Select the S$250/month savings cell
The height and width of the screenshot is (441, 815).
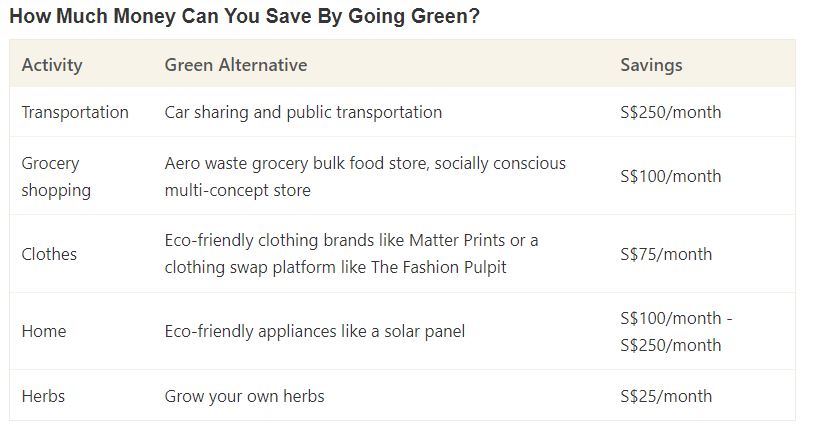click(670, 112)
